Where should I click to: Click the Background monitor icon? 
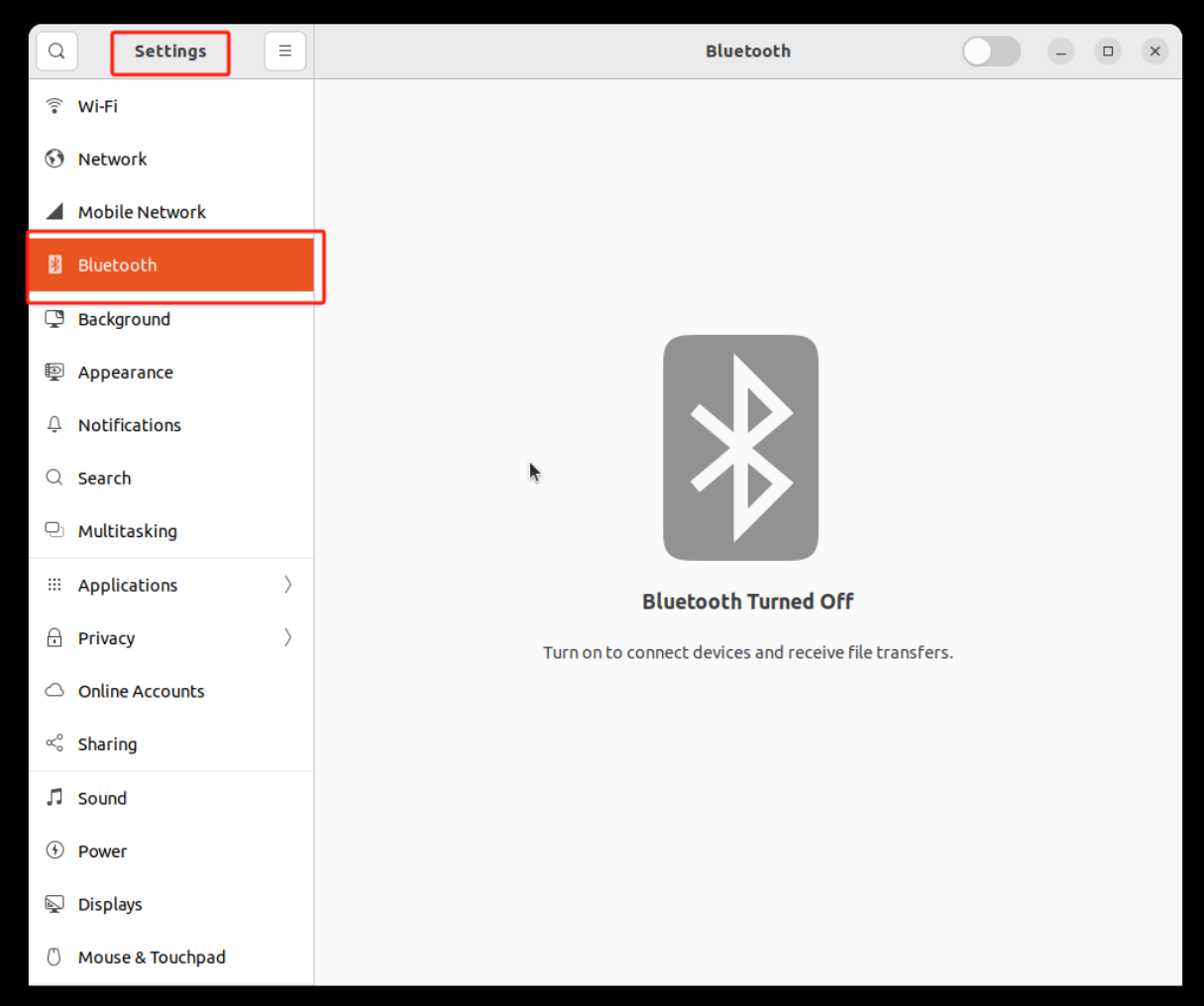tap(55, 319)
